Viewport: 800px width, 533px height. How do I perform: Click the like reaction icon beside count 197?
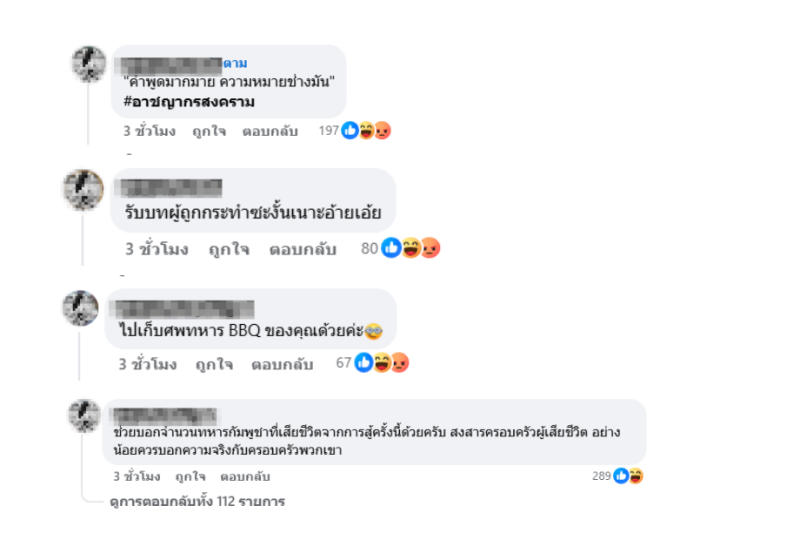click(x=350, y=131)
